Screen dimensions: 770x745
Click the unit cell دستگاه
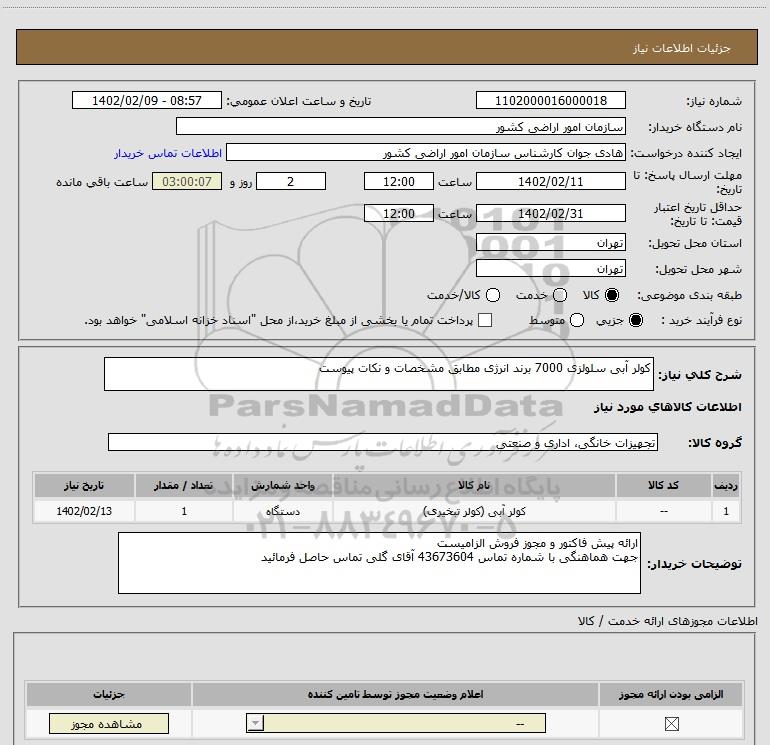coord(283,511)
